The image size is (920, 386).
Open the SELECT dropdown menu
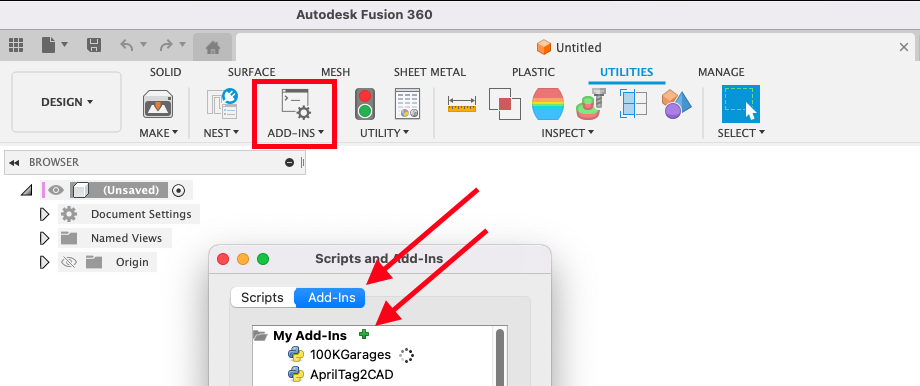(x=741, y=133)
